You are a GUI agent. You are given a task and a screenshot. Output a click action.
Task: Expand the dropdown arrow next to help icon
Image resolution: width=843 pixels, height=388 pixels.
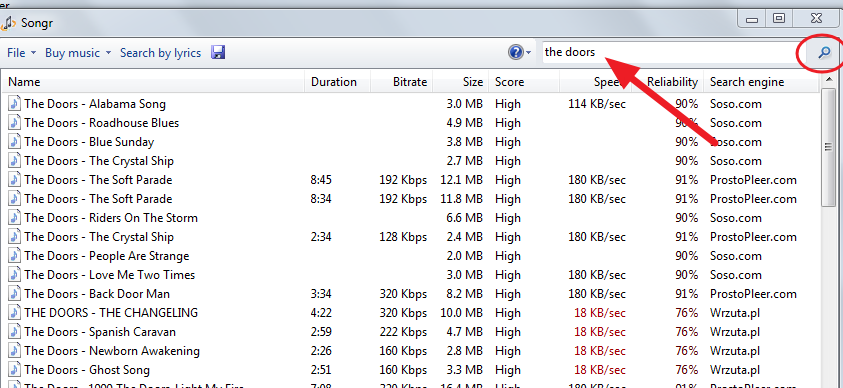528,53
